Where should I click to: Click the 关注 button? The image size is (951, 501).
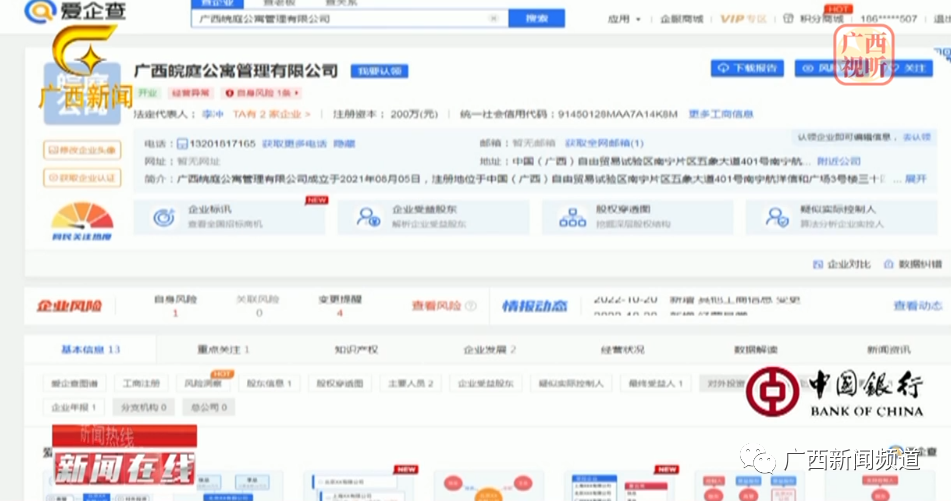[x=909, y=68]
